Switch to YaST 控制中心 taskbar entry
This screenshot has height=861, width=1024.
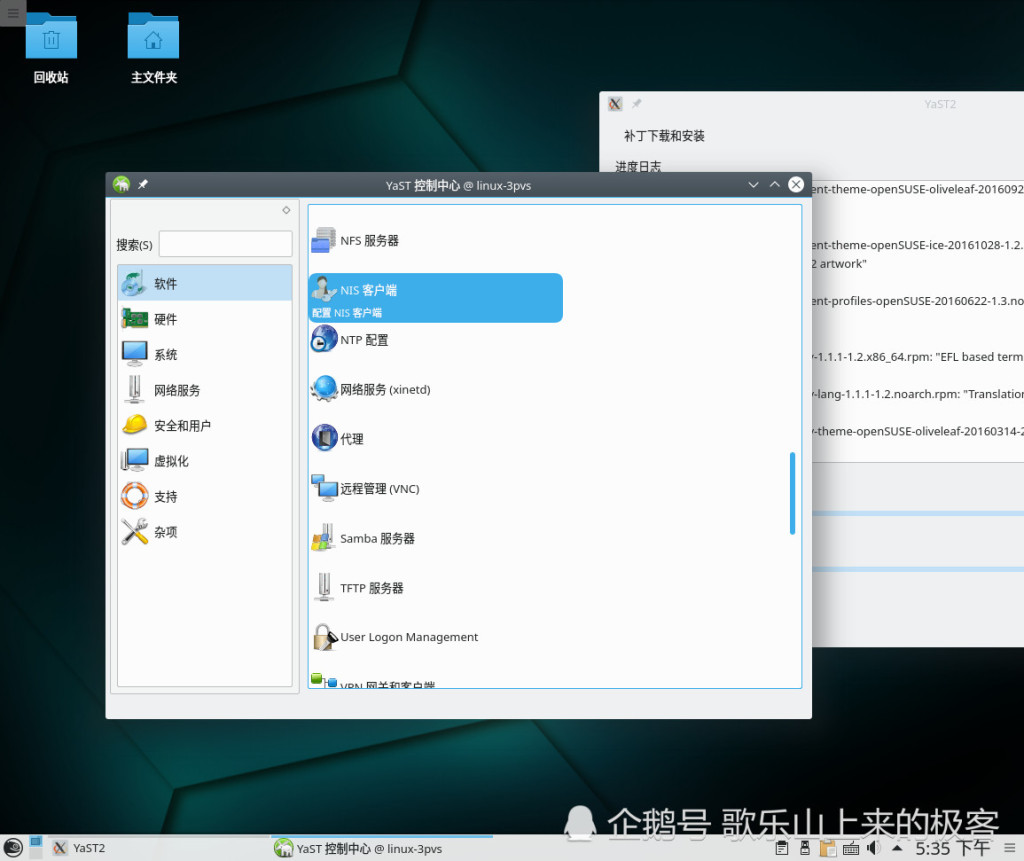click(382, 848)
